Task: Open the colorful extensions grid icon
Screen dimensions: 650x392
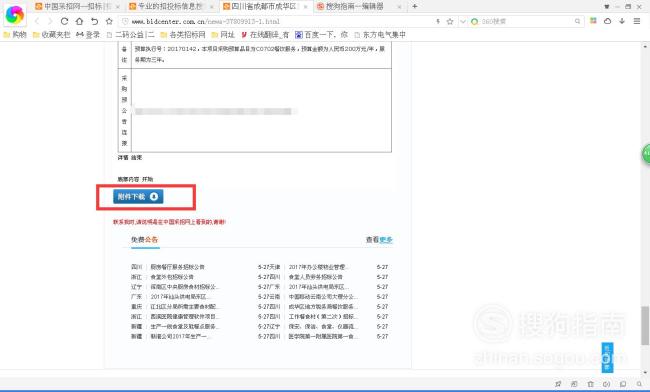Action: click(594, 21)
